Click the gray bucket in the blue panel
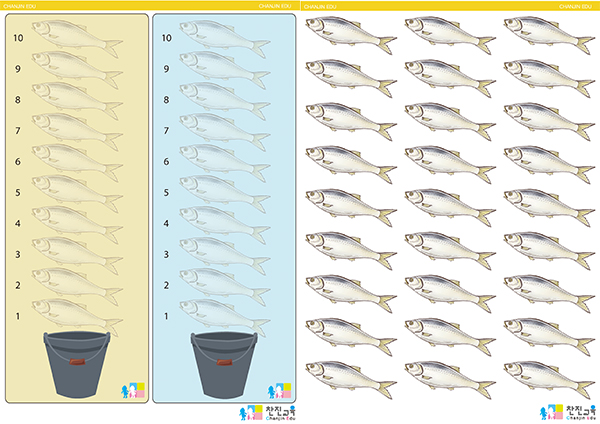600x424 pixels. 224,365
